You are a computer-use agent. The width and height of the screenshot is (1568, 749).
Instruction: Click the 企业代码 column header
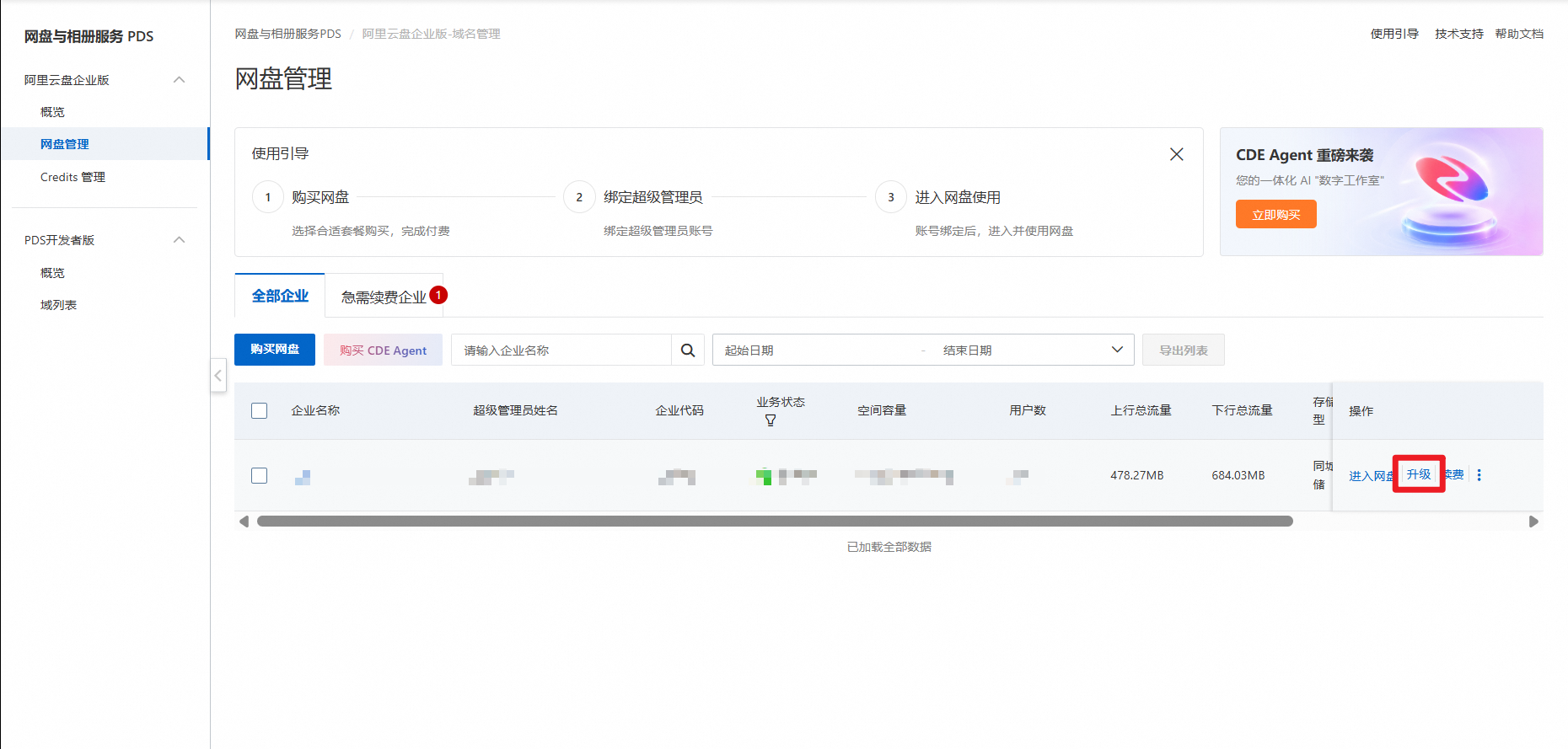point(679,410)
